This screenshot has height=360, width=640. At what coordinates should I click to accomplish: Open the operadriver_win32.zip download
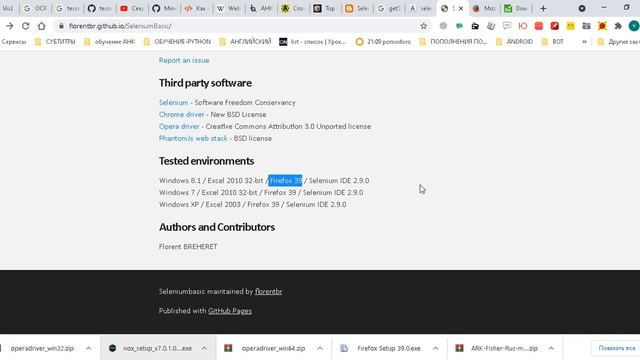(x=42, y=348)
